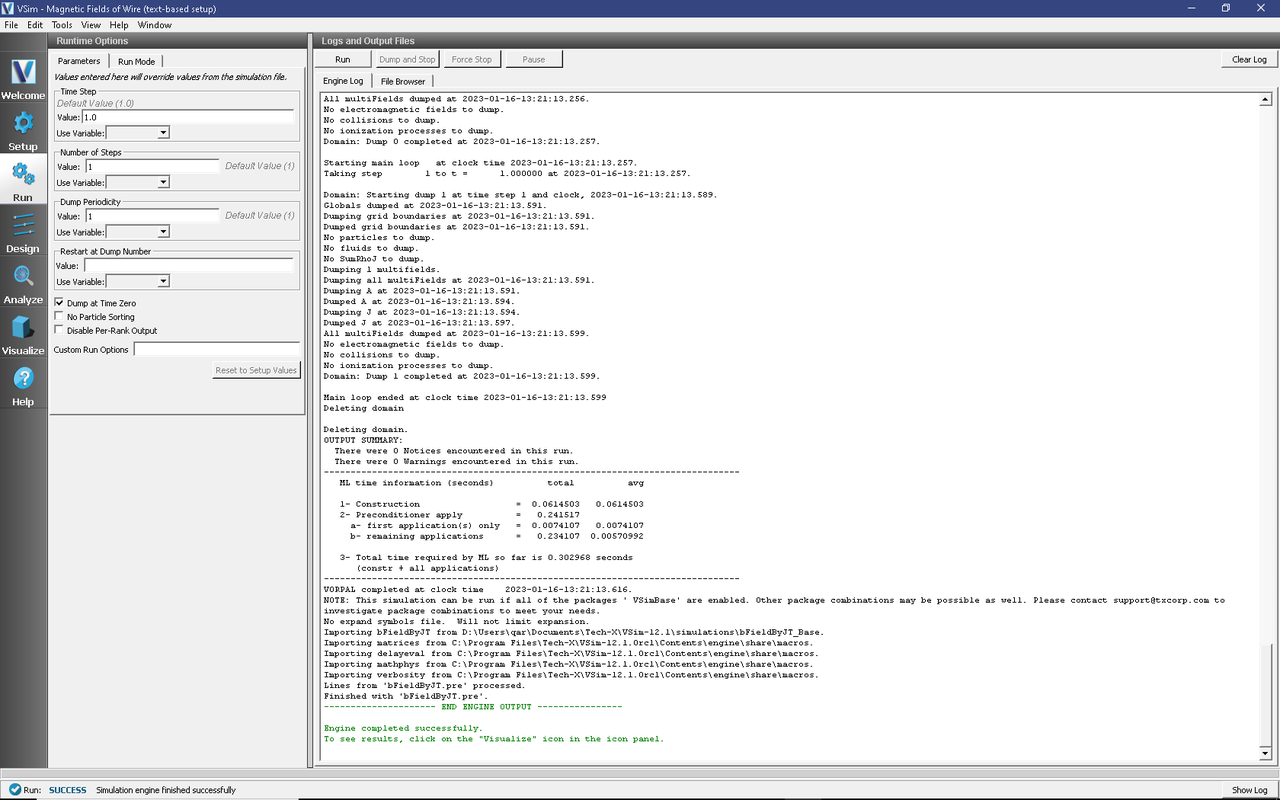Click the Show Log button

pos(1249,790)
